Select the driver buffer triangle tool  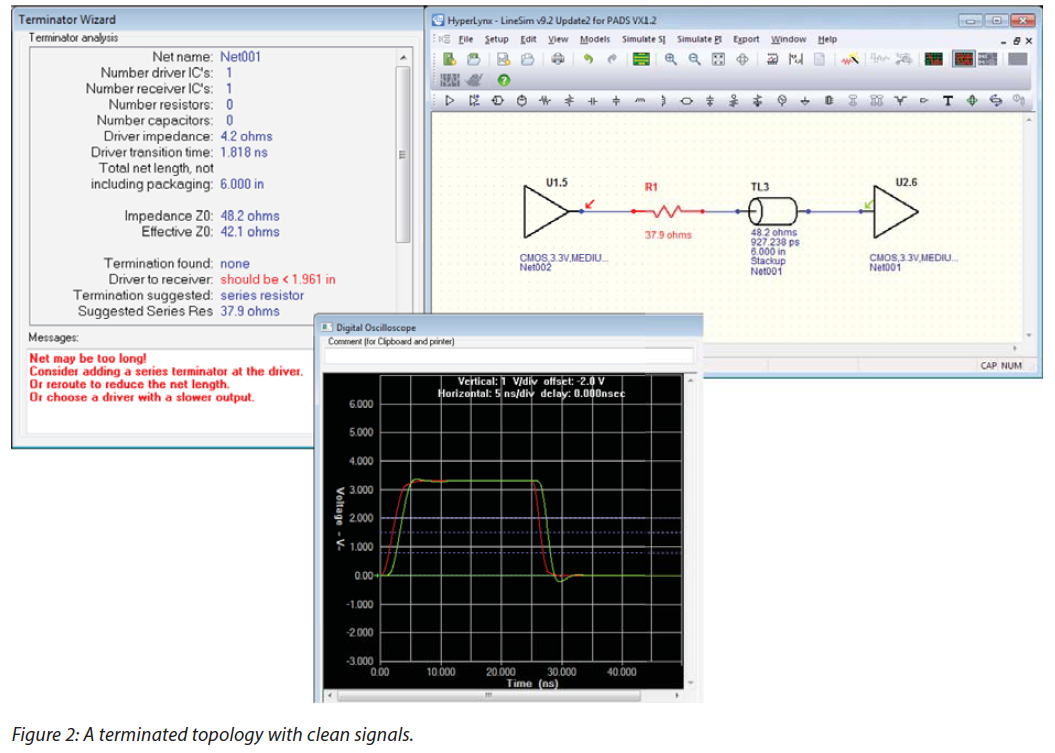(450, 101)
